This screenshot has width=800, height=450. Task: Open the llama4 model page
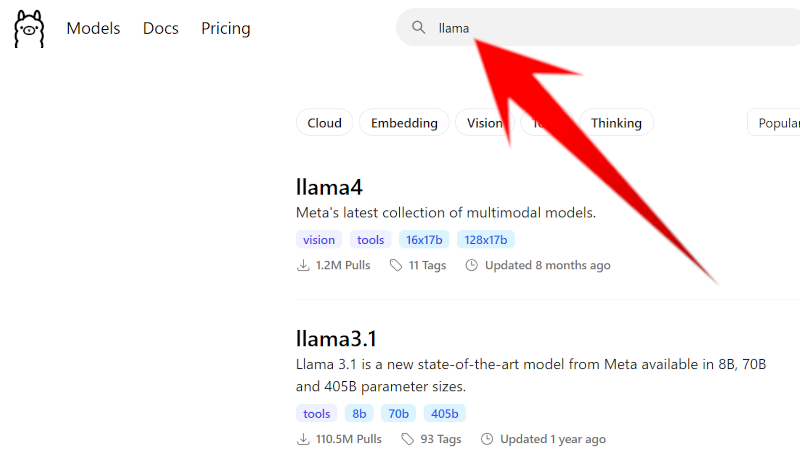click(329, 187)
